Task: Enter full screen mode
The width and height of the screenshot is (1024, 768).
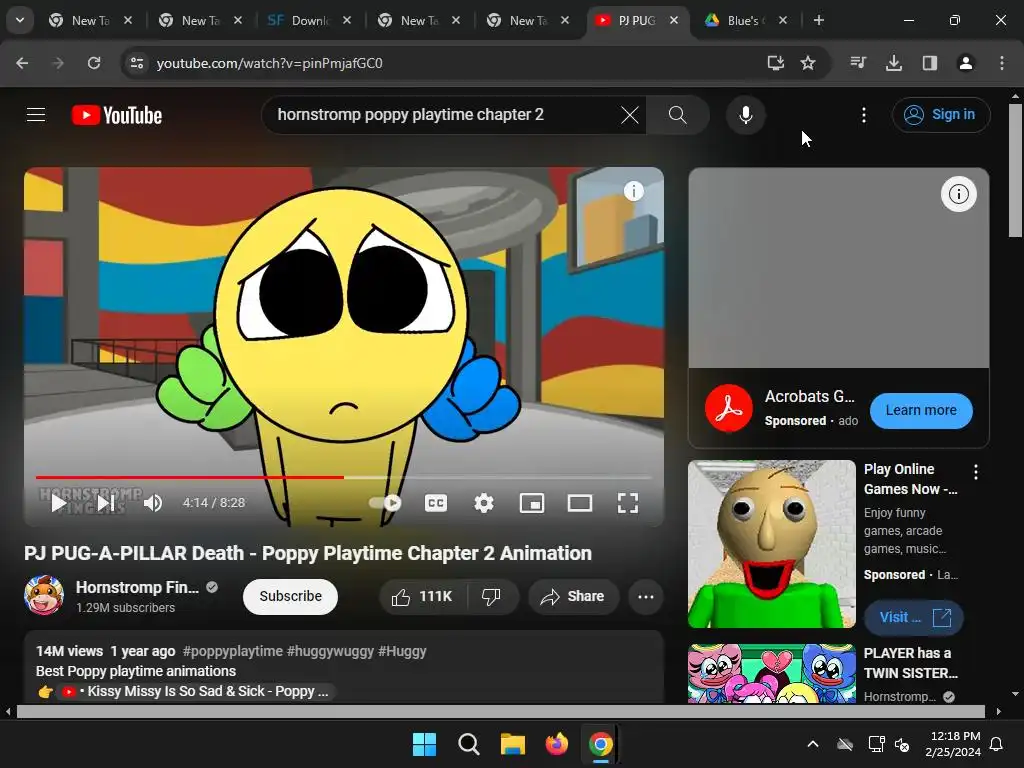Action: (x=628, y=503)
